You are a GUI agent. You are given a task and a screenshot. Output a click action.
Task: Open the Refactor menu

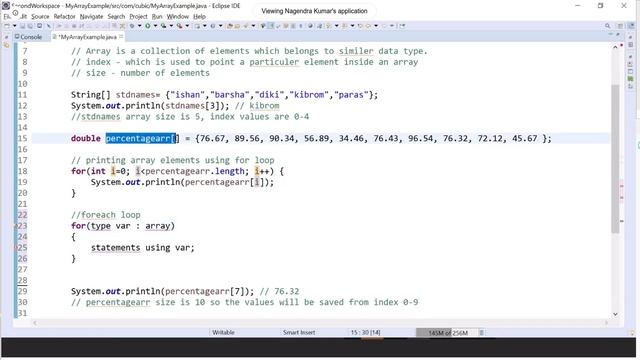pos(64,16)
